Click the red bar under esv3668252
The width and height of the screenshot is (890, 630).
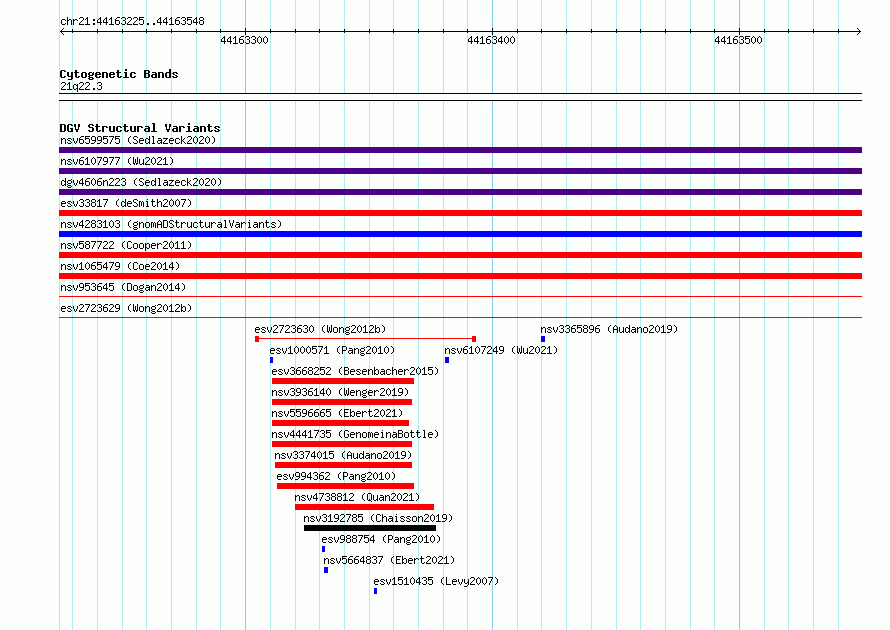coord(343,381)
